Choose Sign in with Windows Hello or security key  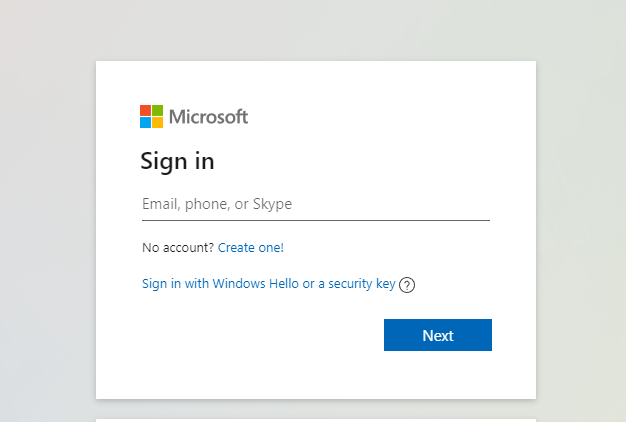[269, 284]
